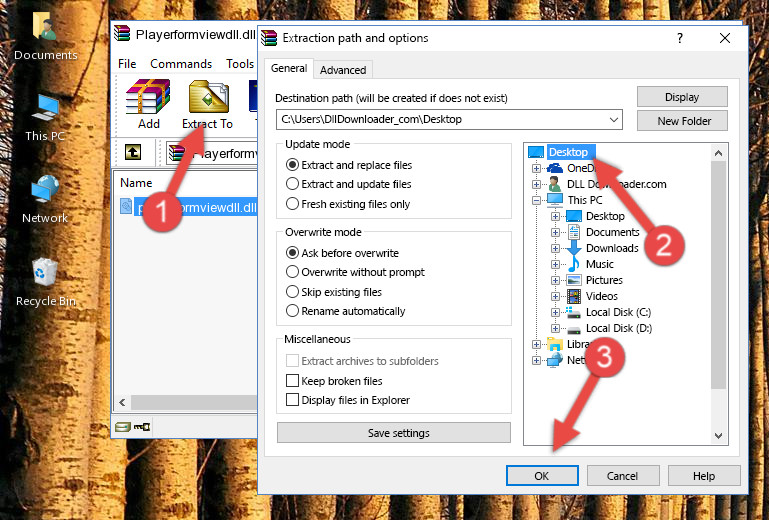Click the Documents page icon in tree
This screenshot has width=769, height=520.
pos(574,232)
